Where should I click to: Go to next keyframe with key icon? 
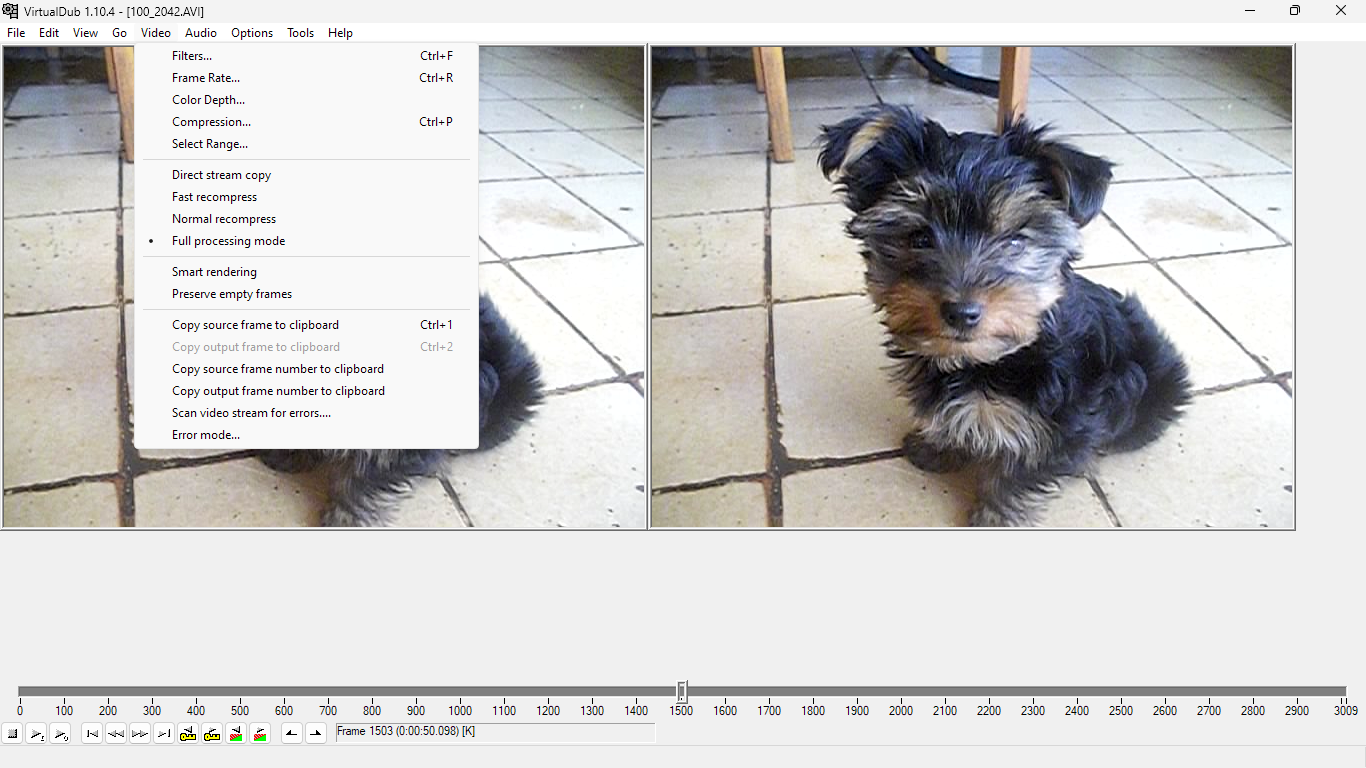coord(212,734)
